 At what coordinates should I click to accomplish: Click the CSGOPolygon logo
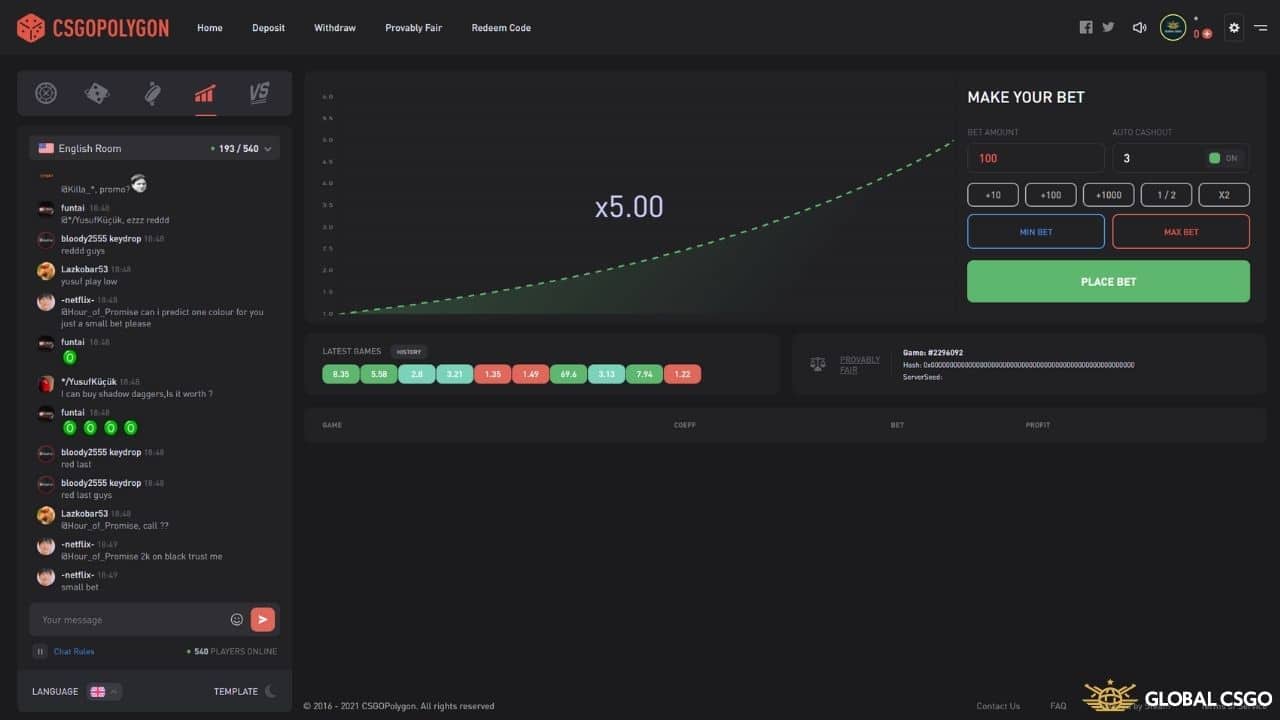(x=93, y=28)
